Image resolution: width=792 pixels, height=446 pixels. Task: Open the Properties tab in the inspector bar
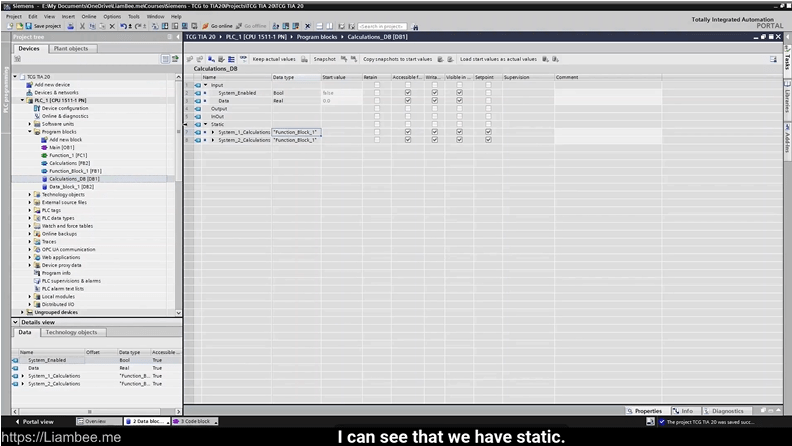(647, 411)
